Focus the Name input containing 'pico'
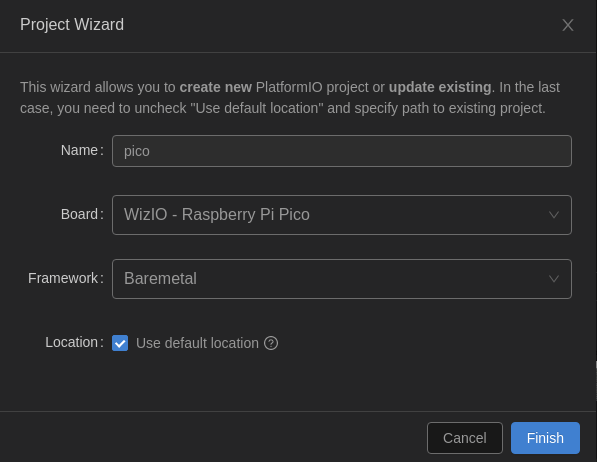The image size is (597, 462). pos(342,151)
